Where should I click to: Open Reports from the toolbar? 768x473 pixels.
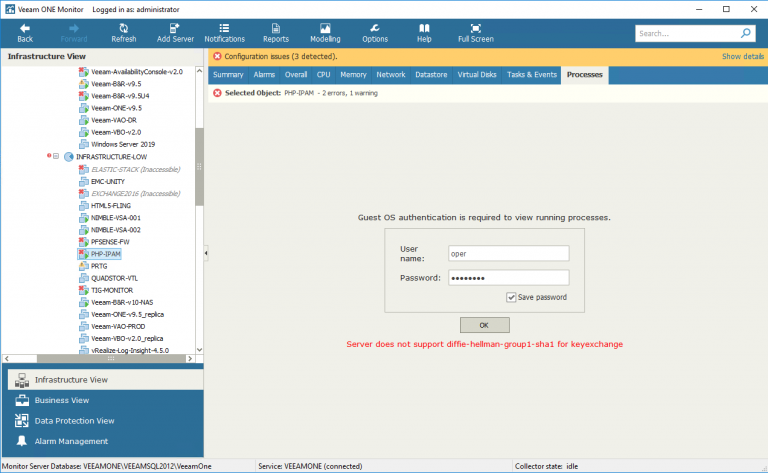click(x=276, y=33)
